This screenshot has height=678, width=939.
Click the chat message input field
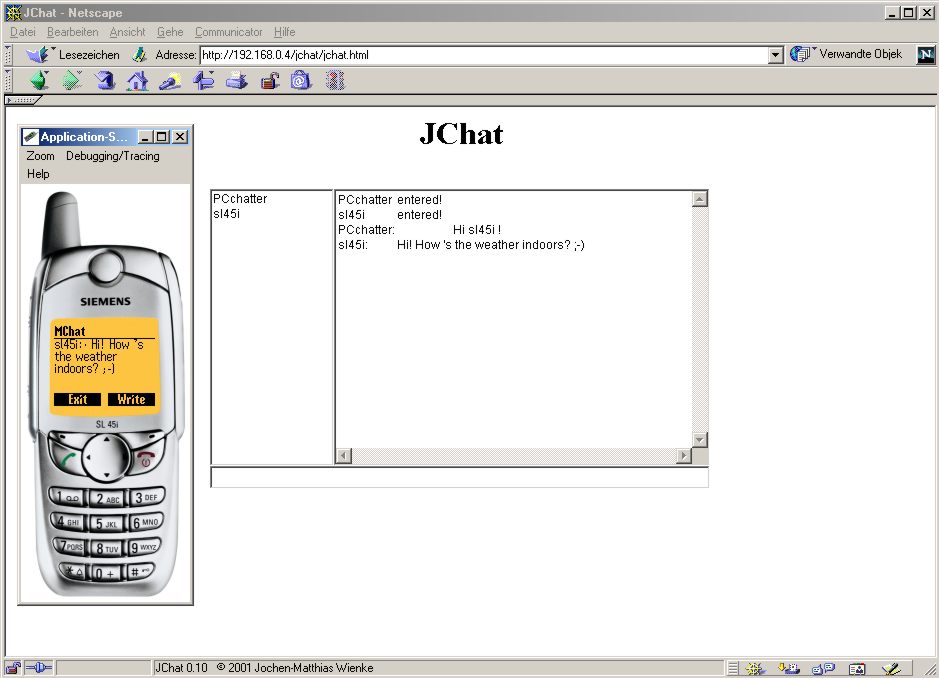[x=459, y=478]
